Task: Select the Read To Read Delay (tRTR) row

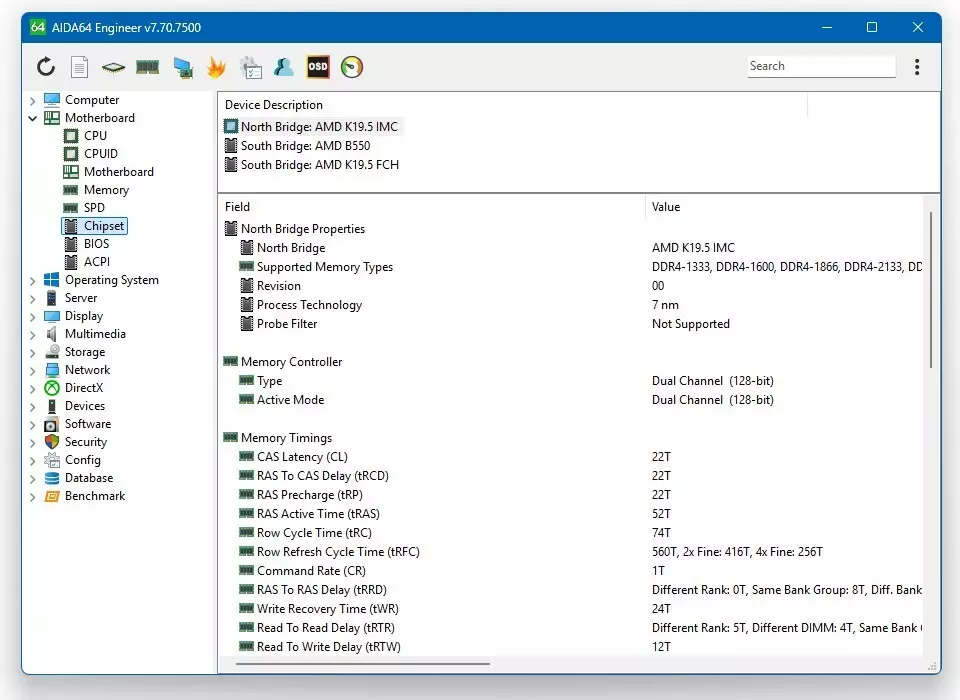Action: [x=572, y=628]
